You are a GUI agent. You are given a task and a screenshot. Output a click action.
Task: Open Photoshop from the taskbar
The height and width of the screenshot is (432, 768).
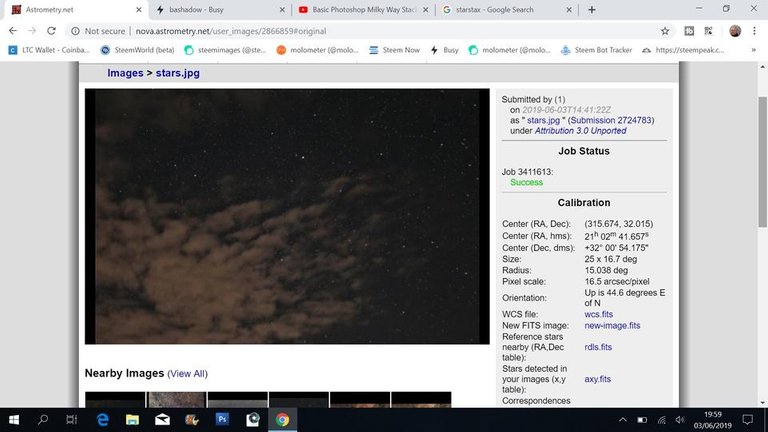pos(222,420)
